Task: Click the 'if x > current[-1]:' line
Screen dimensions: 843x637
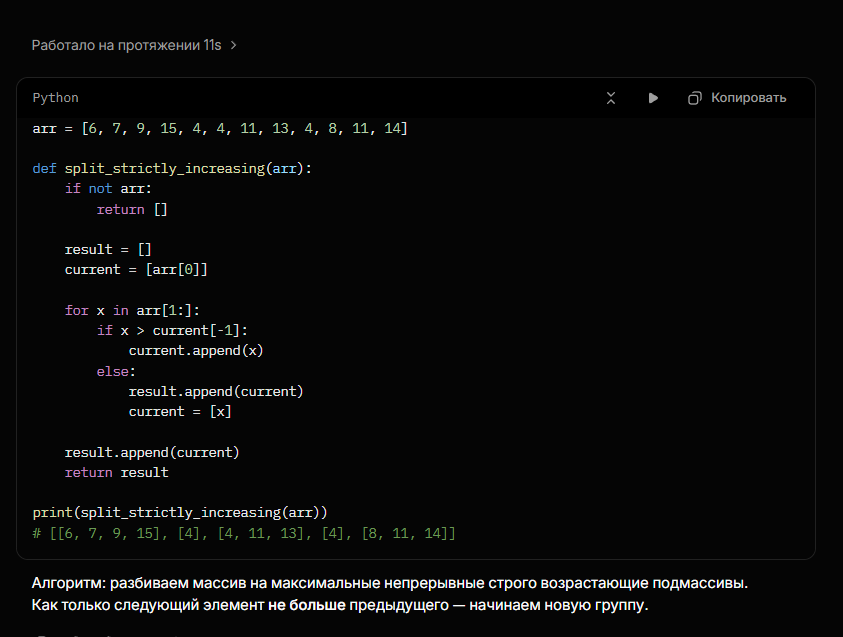Action: tap(172, 330)
